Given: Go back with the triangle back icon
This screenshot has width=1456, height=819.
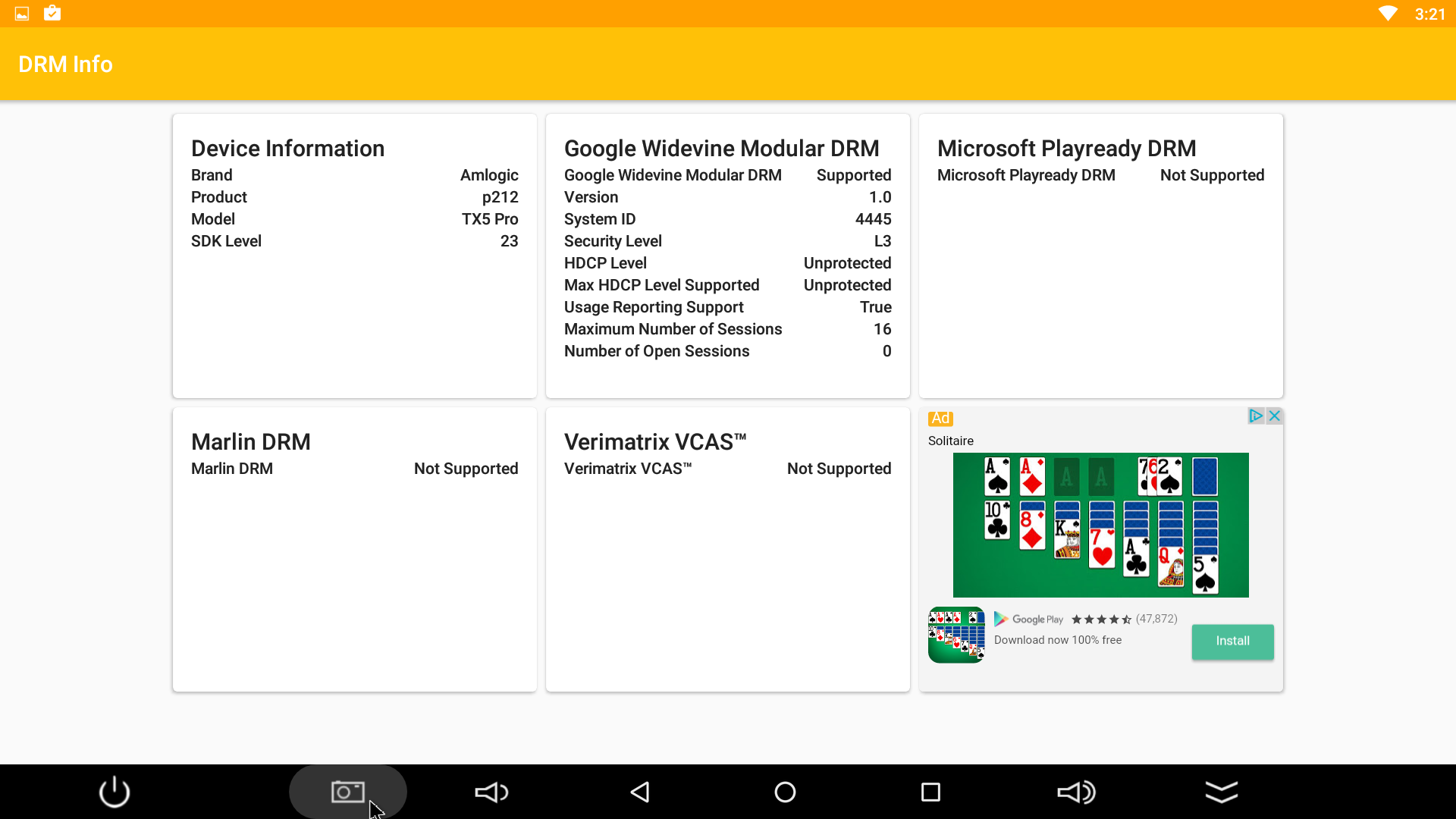Looking at the screenshot, I should pyautogui.click(x=640, y=792).
